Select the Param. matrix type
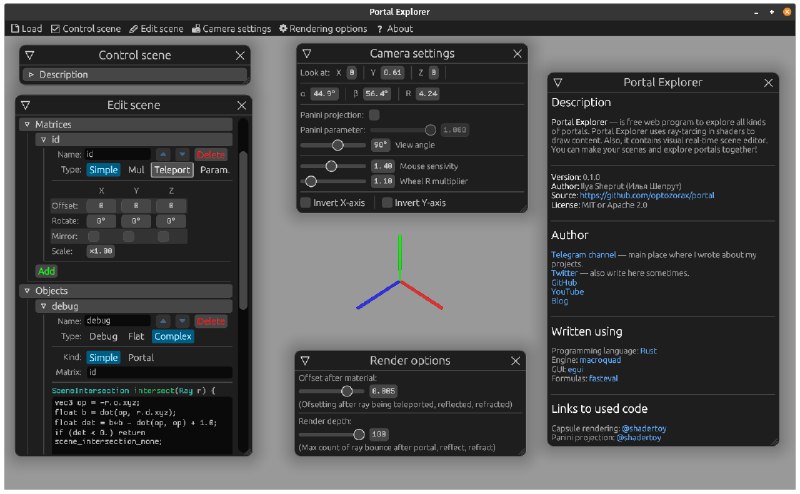Screen dimensions: 800x494 tap(214, 170)
